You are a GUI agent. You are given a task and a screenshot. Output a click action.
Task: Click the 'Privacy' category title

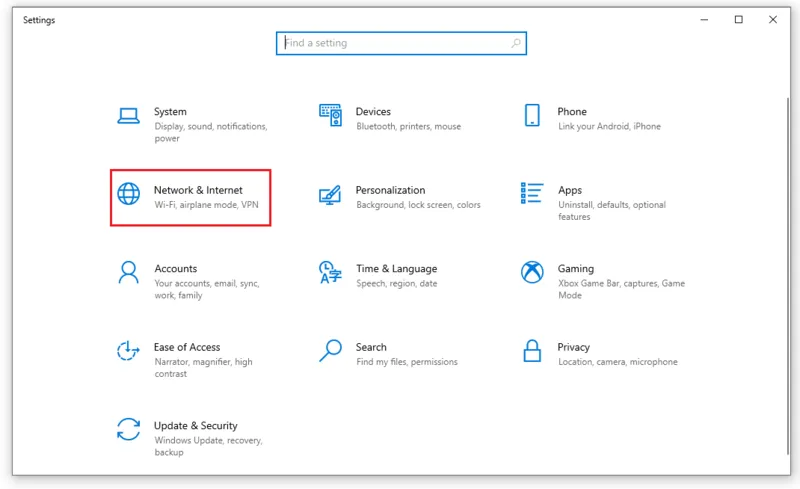573,347
